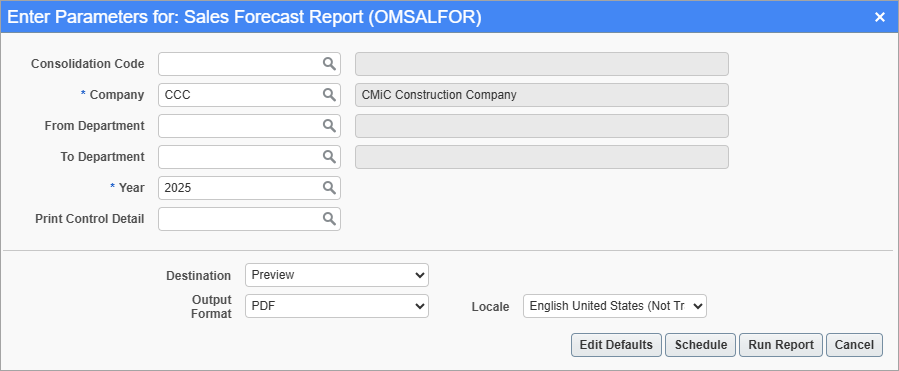Open Print Control Detail lookup icon

click(x=329, y=218)
